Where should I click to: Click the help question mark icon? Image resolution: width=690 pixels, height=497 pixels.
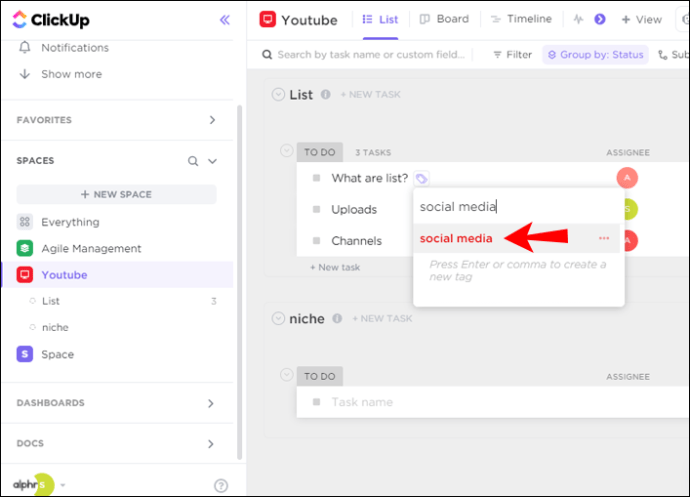pos(221,486)
